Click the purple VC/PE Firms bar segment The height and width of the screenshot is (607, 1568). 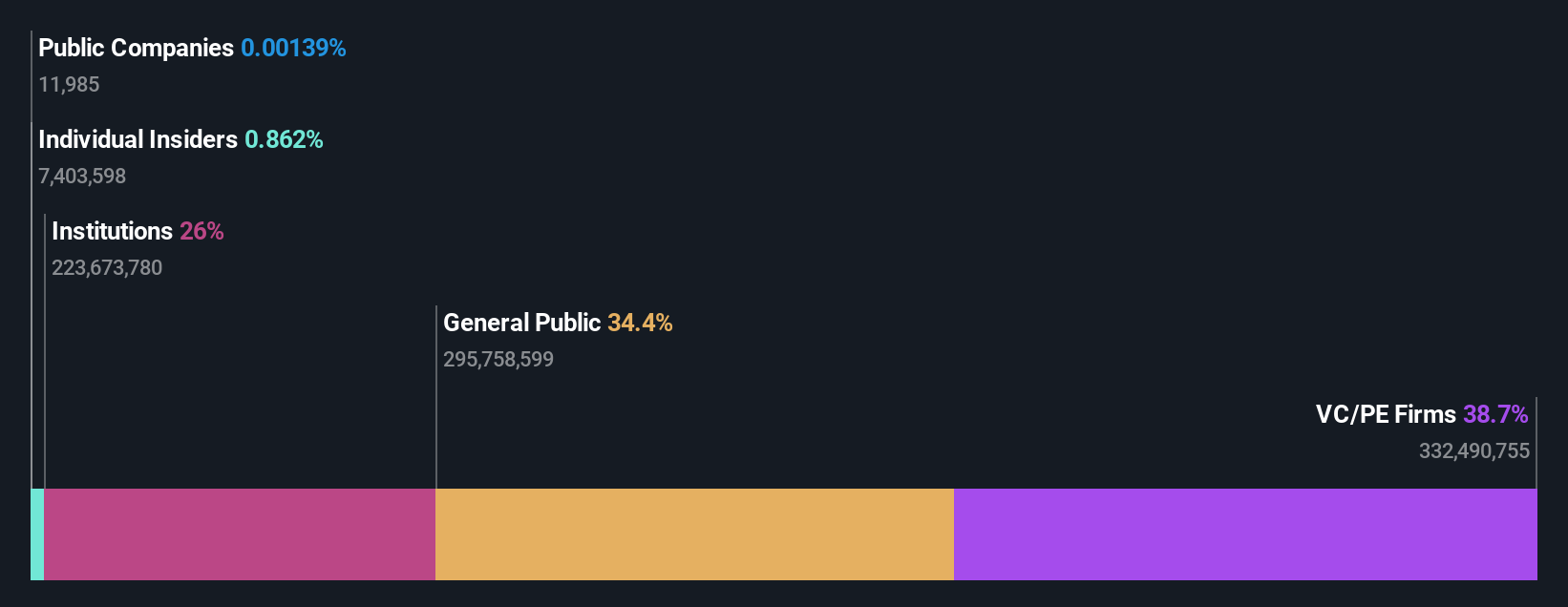point(1245,534)
